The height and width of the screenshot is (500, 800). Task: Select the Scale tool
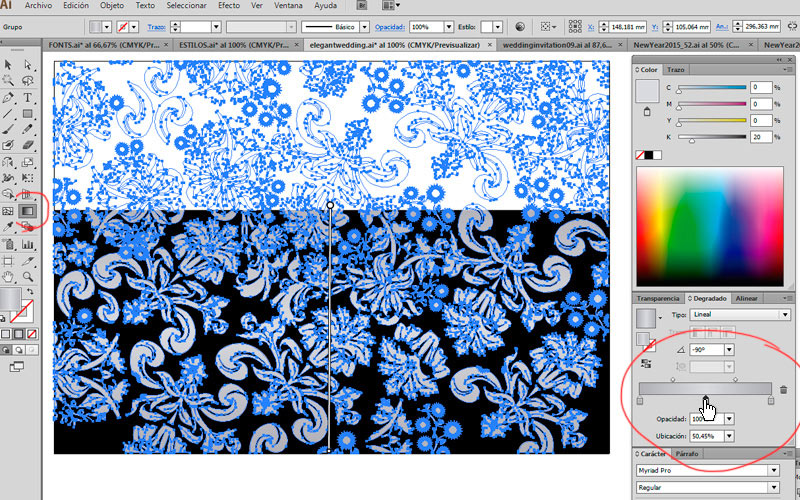(x=28, y=162)
